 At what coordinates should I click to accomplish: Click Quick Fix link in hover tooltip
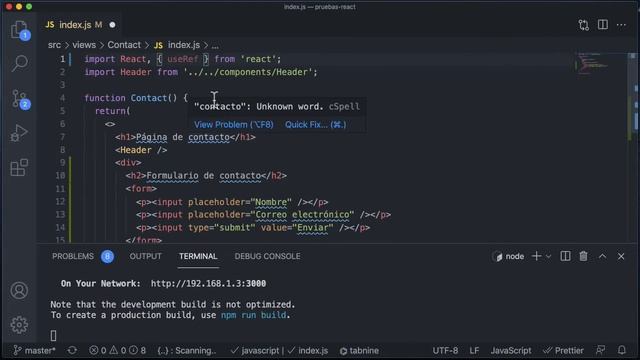(x=316, y=124)
